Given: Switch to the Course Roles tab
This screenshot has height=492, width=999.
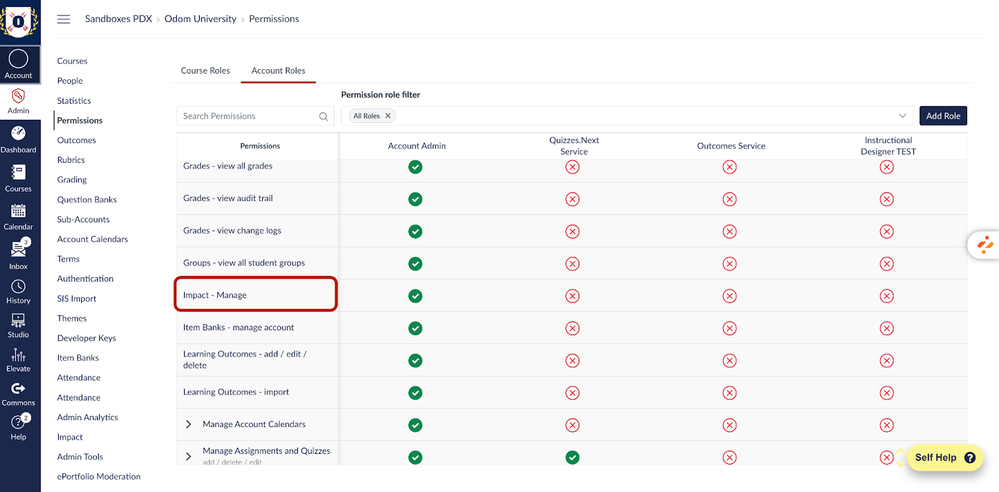Looking at the screenshot, I should 205,71.
